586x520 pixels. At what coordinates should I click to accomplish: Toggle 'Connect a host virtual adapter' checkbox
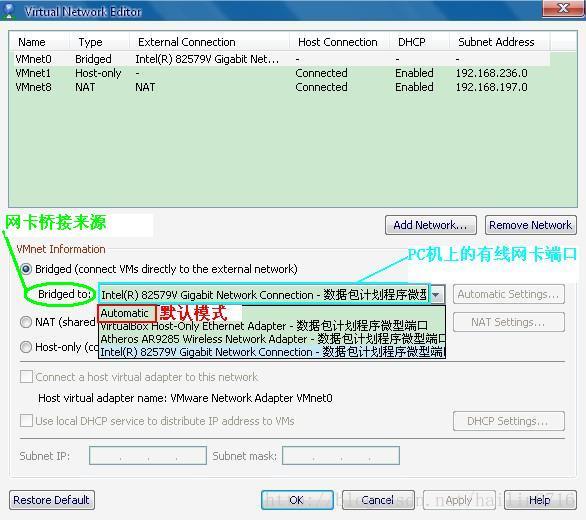(x=26, y=376)
